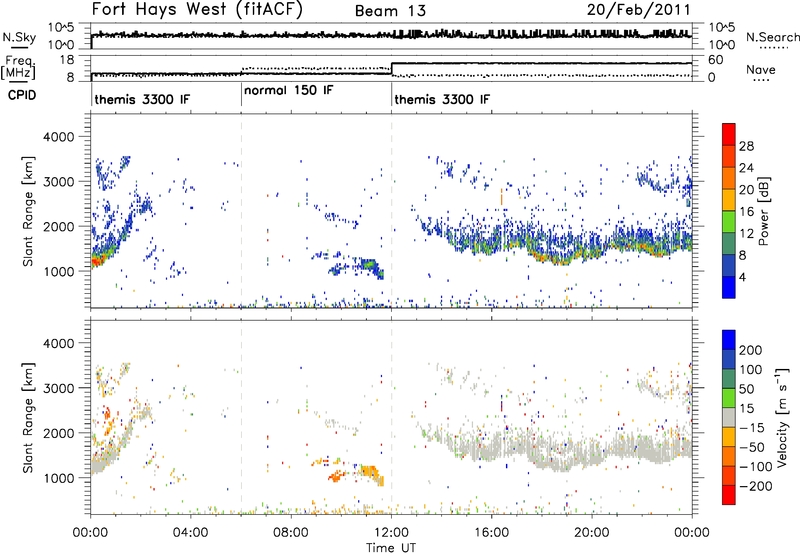Click the dashed 06:00 marker in the power panel

pyautogui.click(x=241, y=211)
